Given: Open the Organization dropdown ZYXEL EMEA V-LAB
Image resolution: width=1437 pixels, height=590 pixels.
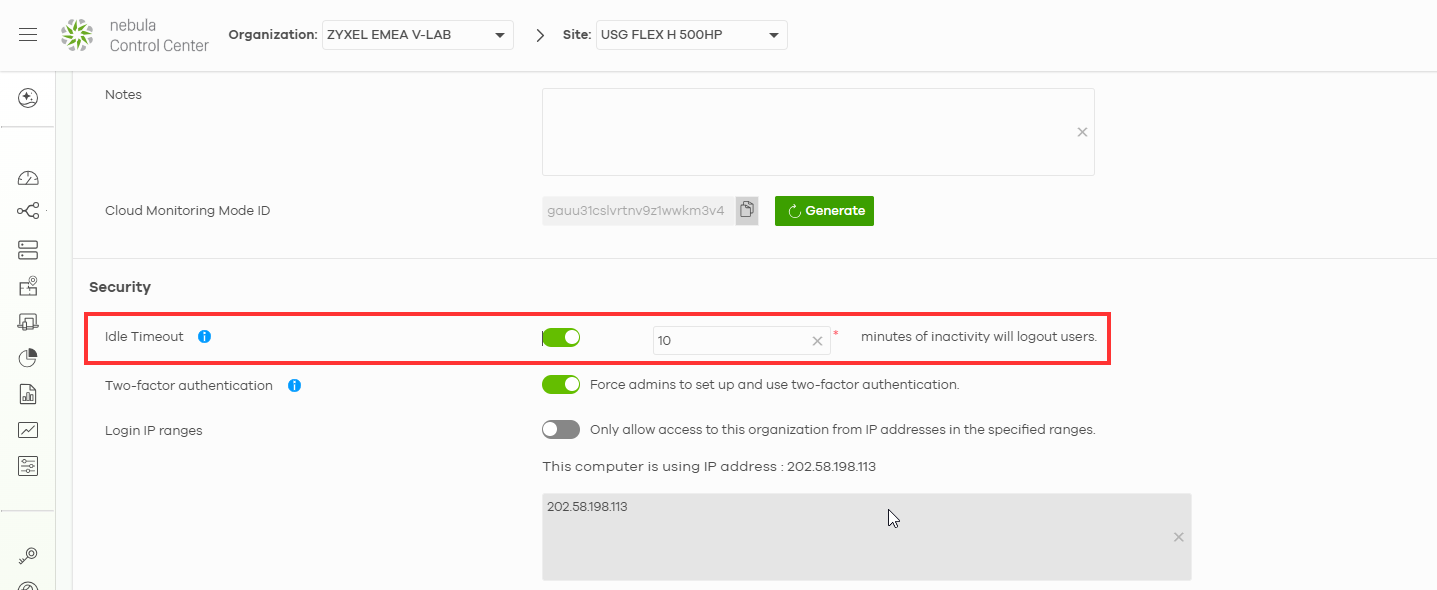Looking at the screenshot, I should coord(418,35).
